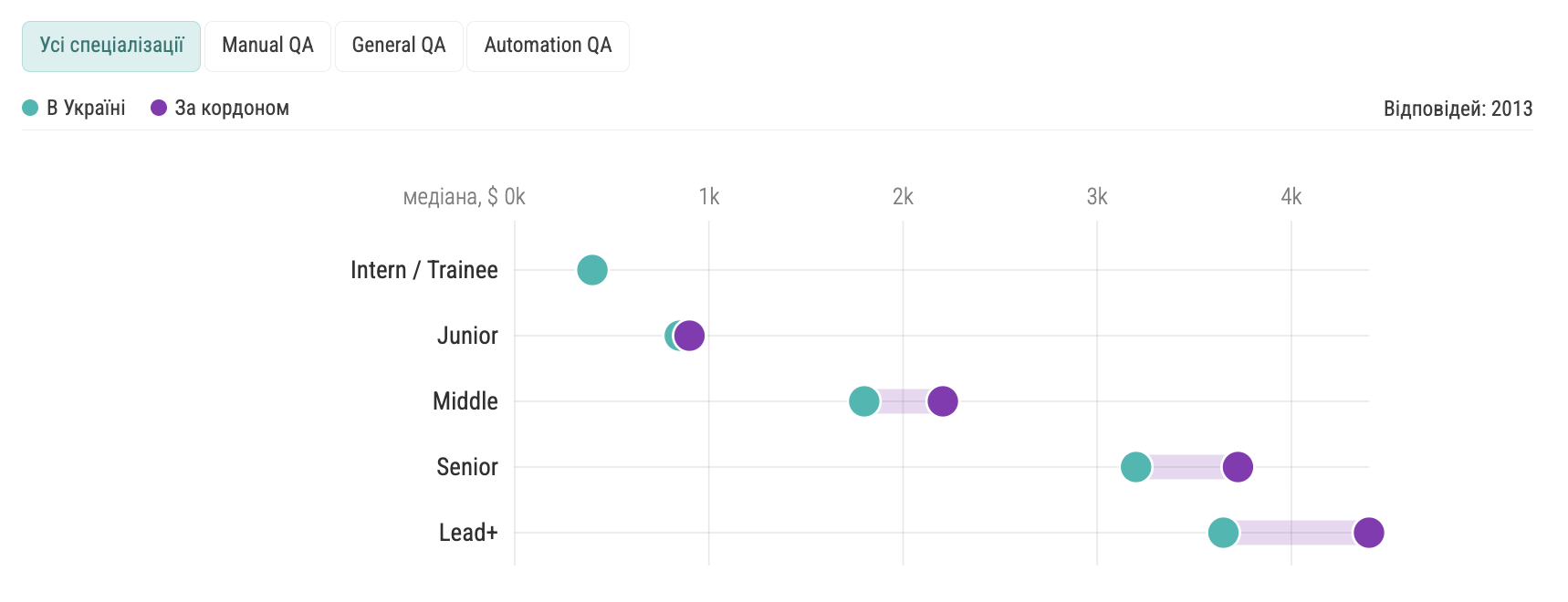Click the Lead+ row label
This screenshot has height=602, width=1568.
click(x=468, y=533)
